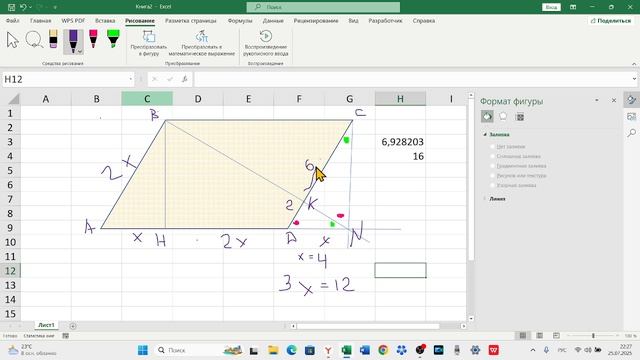Select Сплошная заливка radio option
The width and height of the screenshot is (640, 360).
tap(493, 156)
